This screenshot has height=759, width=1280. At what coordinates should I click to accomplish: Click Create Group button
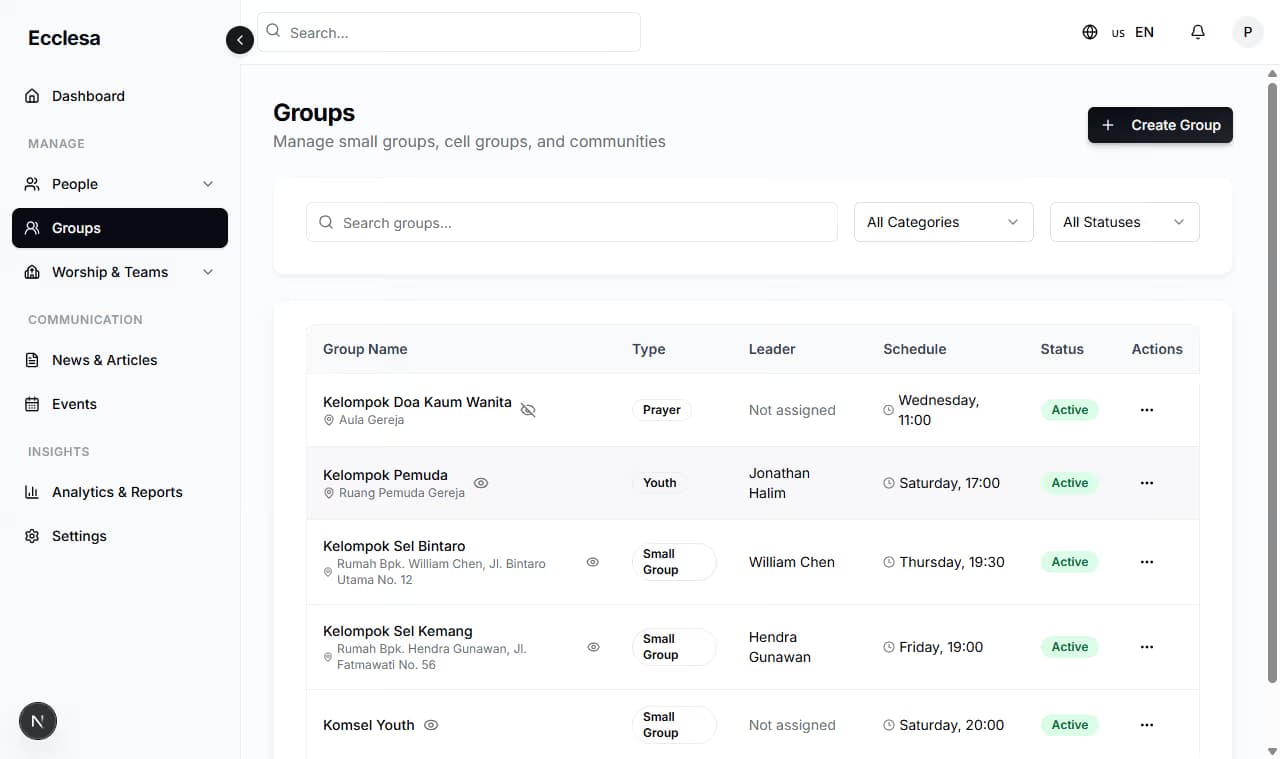(1160, 125)
